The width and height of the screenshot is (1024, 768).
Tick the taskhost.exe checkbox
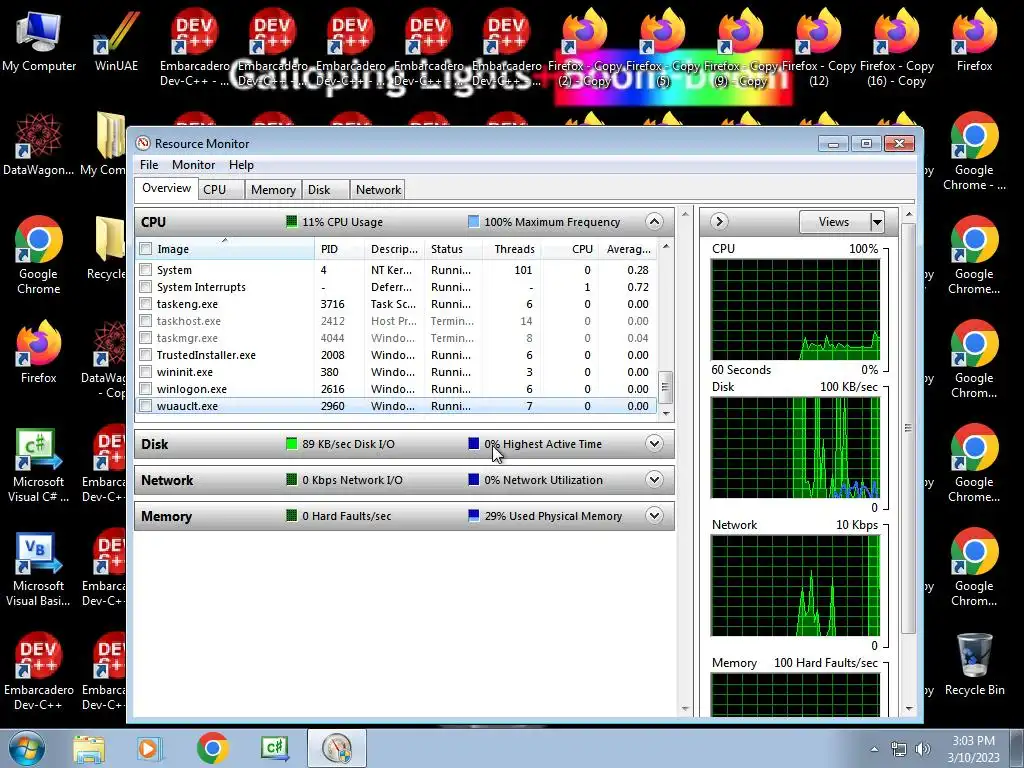click(x=146, y=321)
